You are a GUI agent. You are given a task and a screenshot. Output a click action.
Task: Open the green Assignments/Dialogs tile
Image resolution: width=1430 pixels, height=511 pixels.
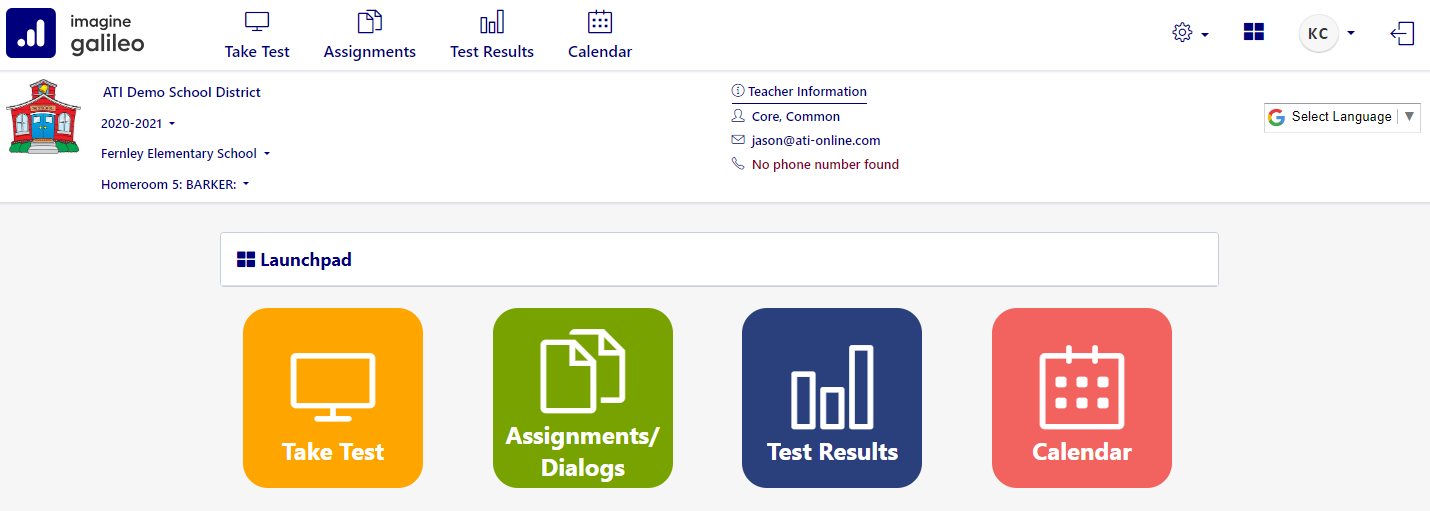coord(583,398)
